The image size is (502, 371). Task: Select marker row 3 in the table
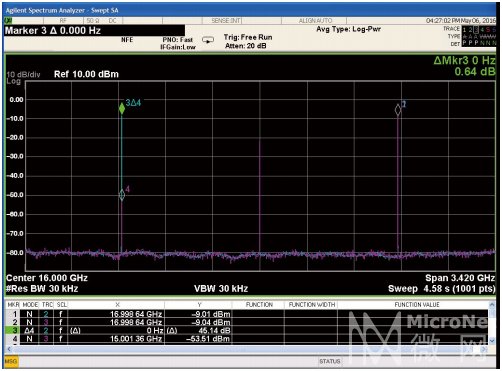point(247,331)
